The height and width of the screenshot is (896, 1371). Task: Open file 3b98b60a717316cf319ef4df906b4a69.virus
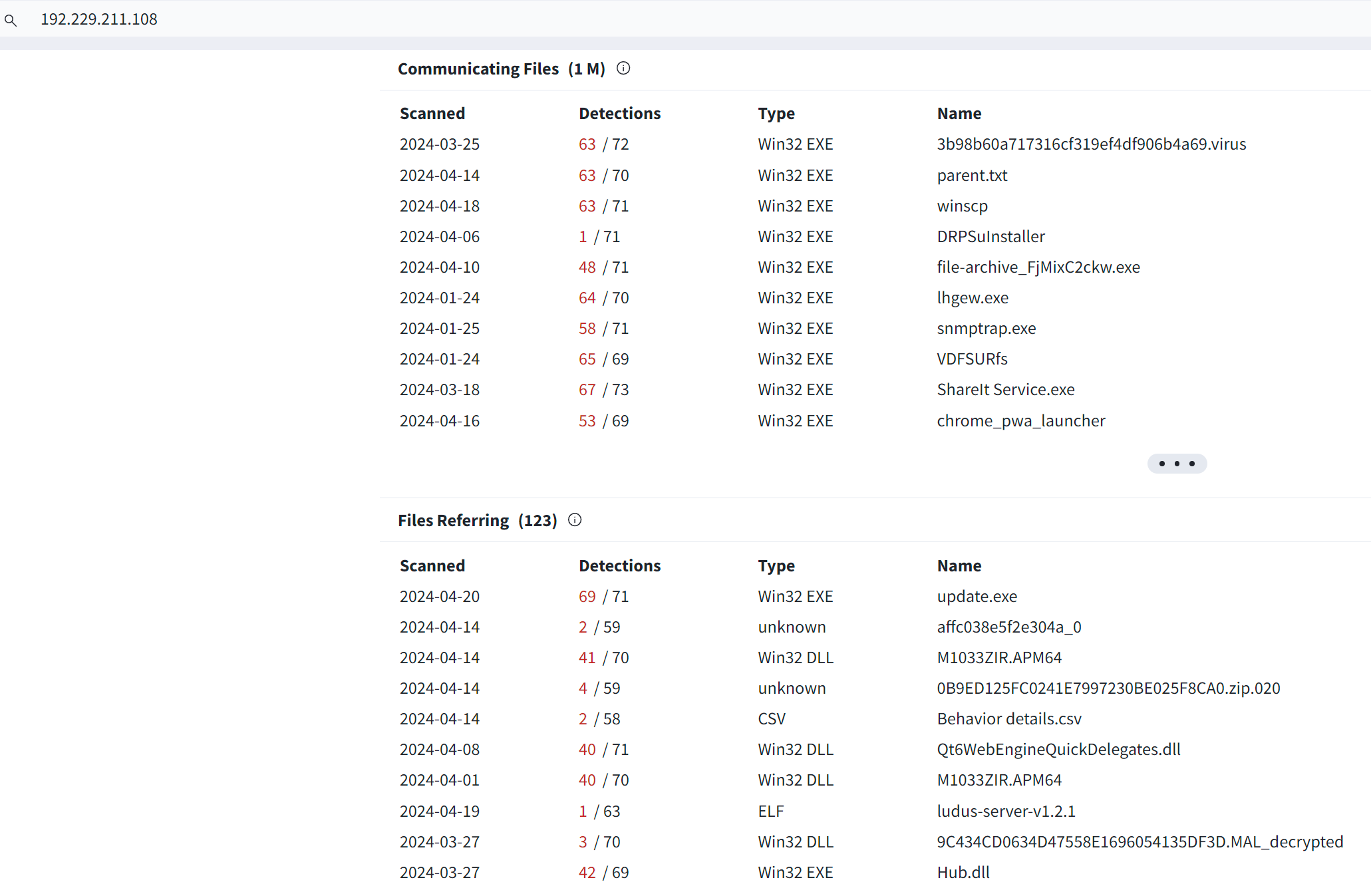click(1092, 144)
